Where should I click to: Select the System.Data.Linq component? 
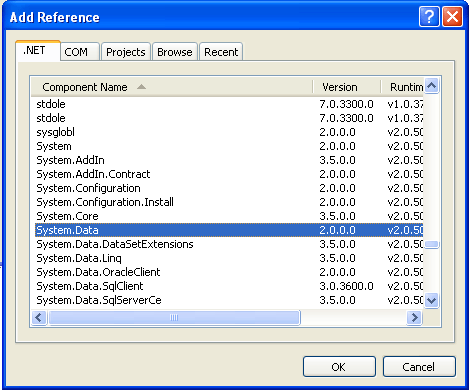[229, 258]
